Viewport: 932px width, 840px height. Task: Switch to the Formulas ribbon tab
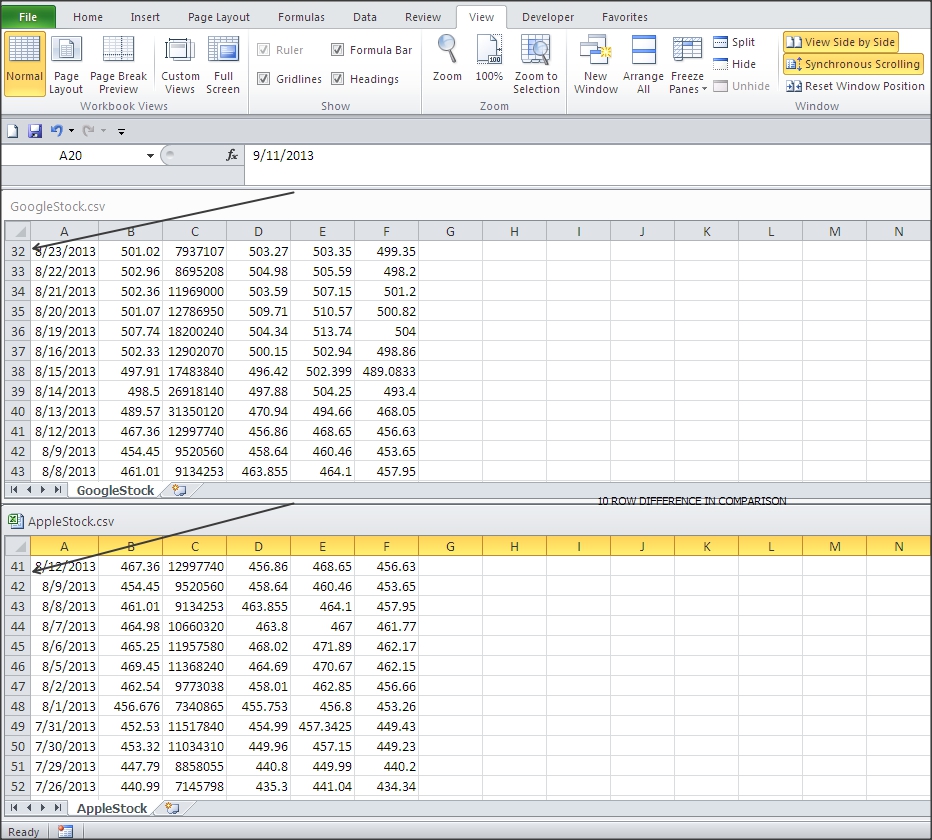[301, 17]
